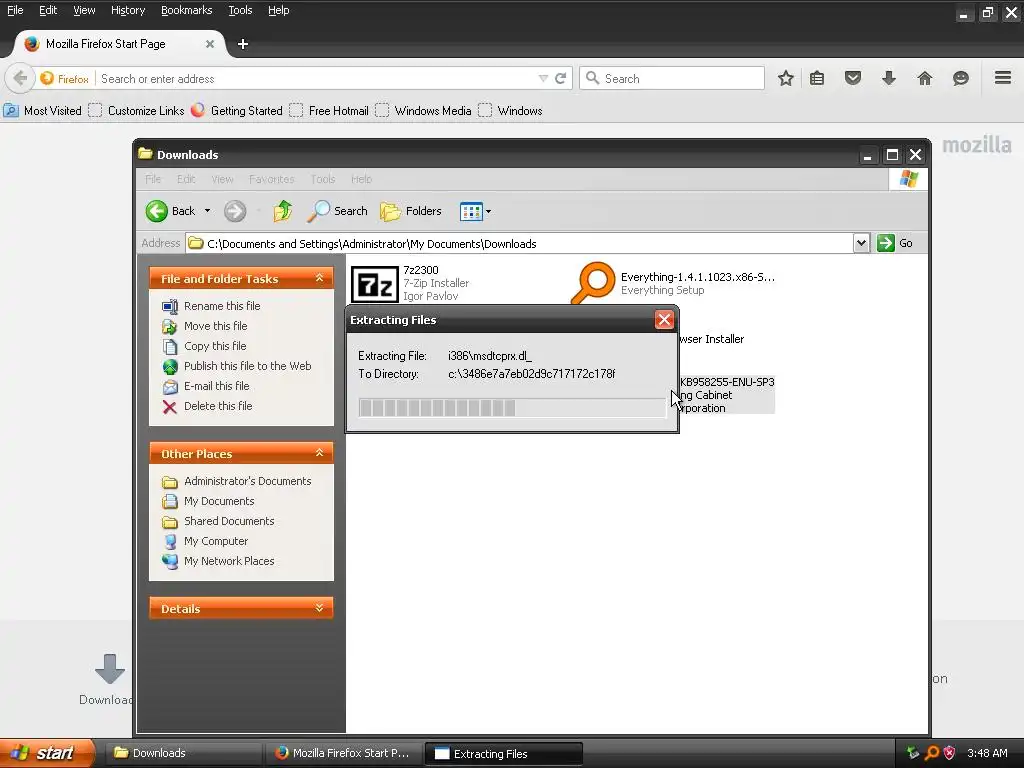Click the red security shield tray icon
This screenshot has width=1024, height=768.
[x=950, y=753]
